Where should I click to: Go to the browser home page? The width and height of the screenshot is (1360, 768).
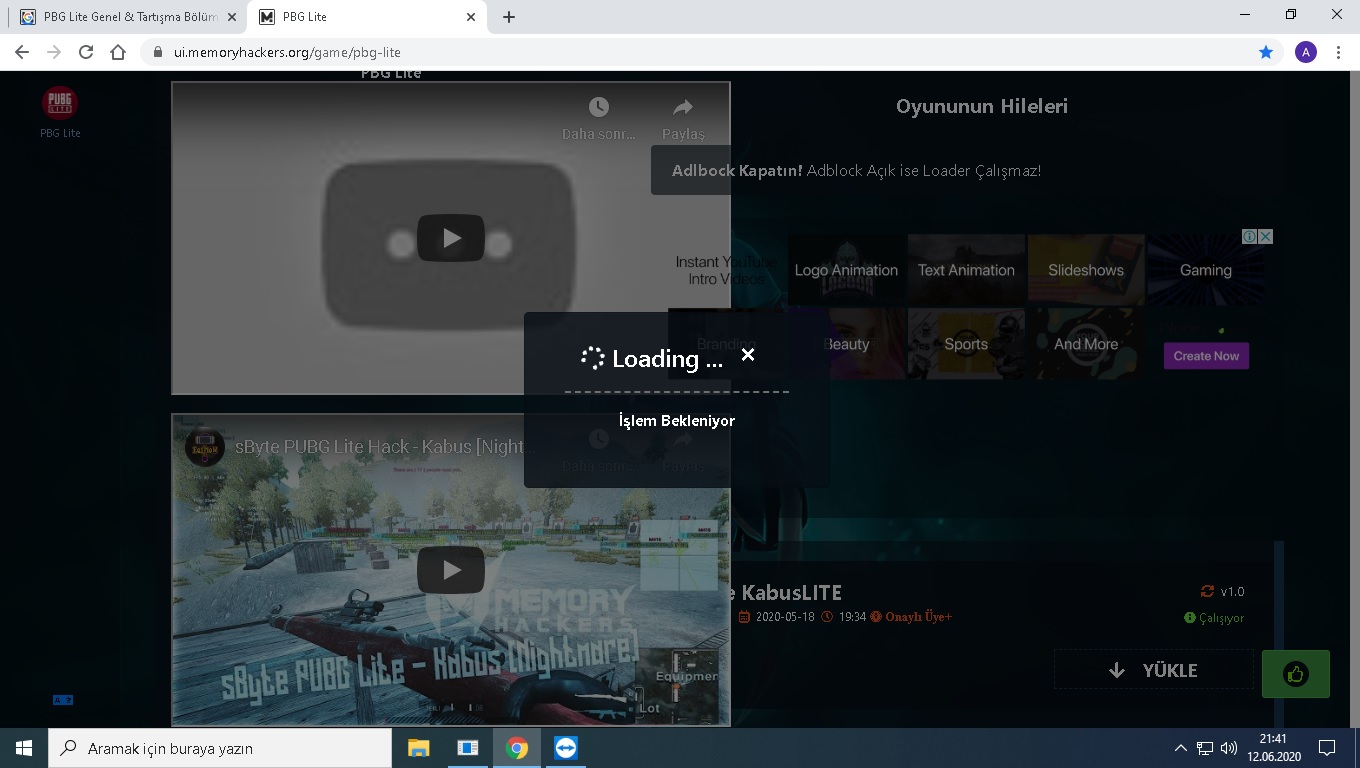[118, 52]
